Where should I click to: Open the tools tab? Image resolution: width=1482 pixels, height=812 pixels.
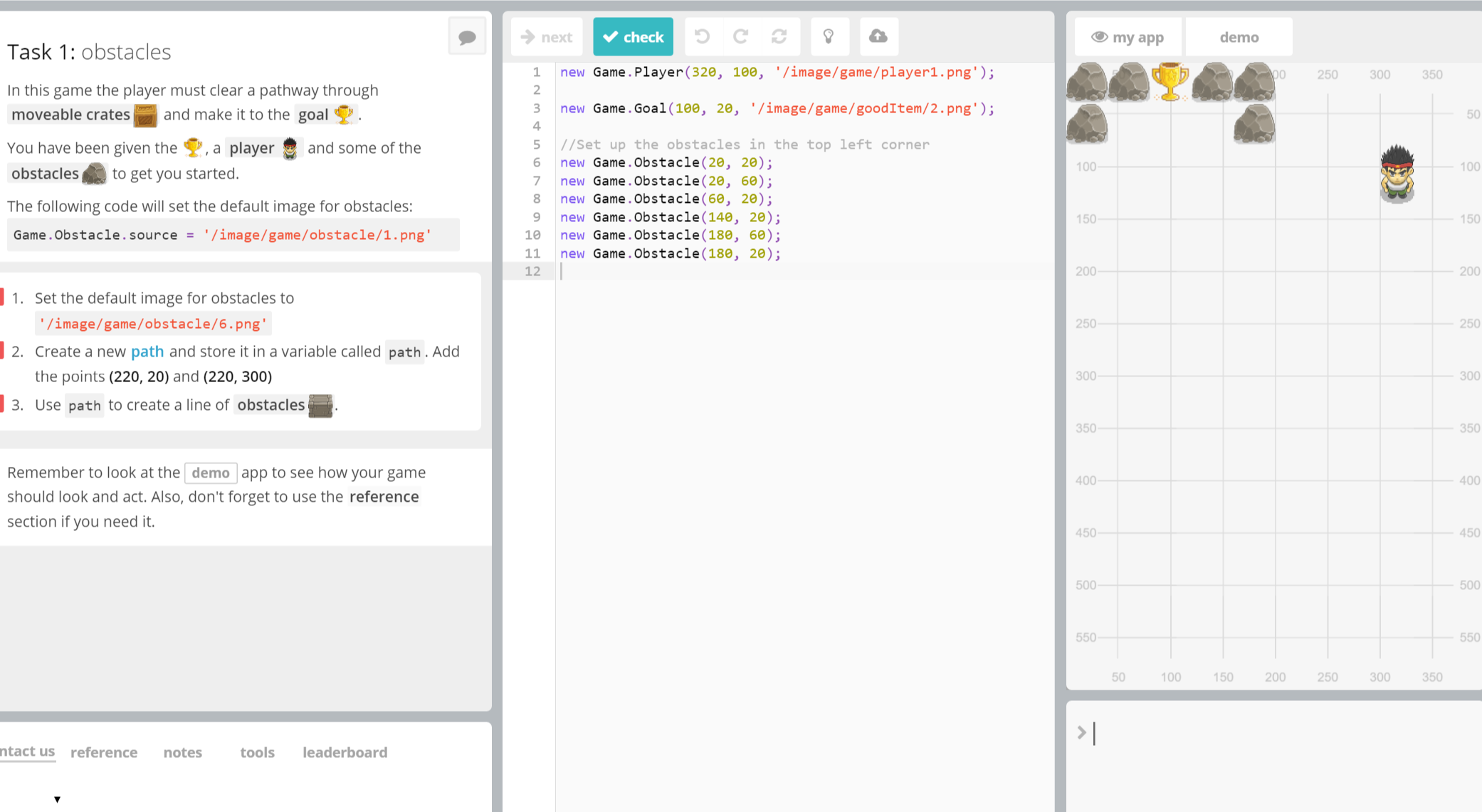[x=257, y=752]
